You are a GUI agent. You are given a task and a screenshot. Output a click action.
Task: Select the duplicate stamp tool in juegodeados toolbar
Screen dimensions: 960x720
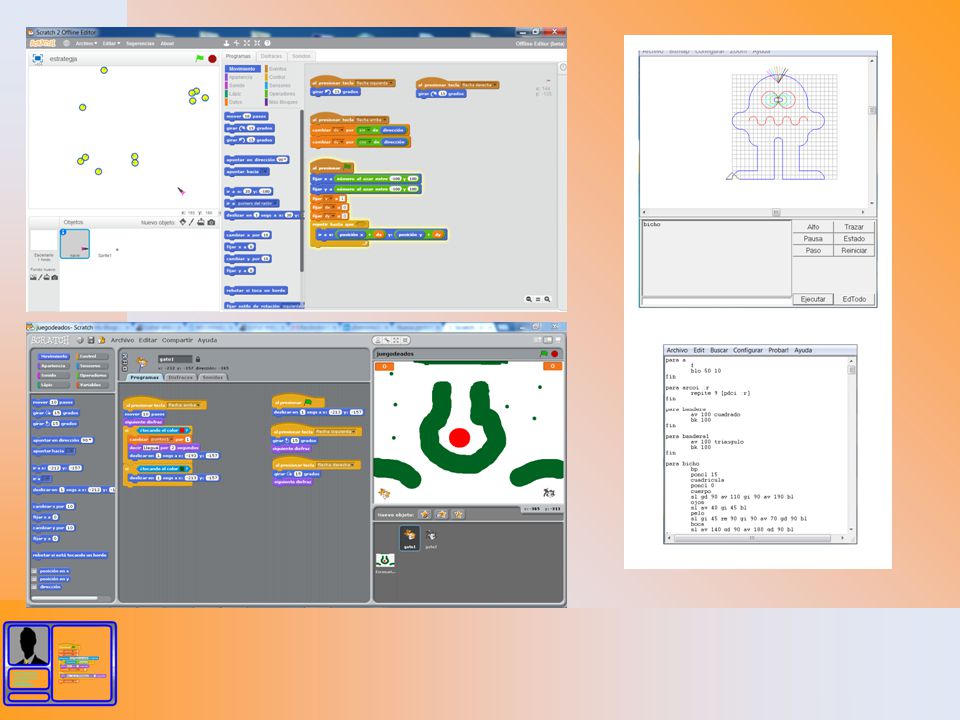[378, 340]
